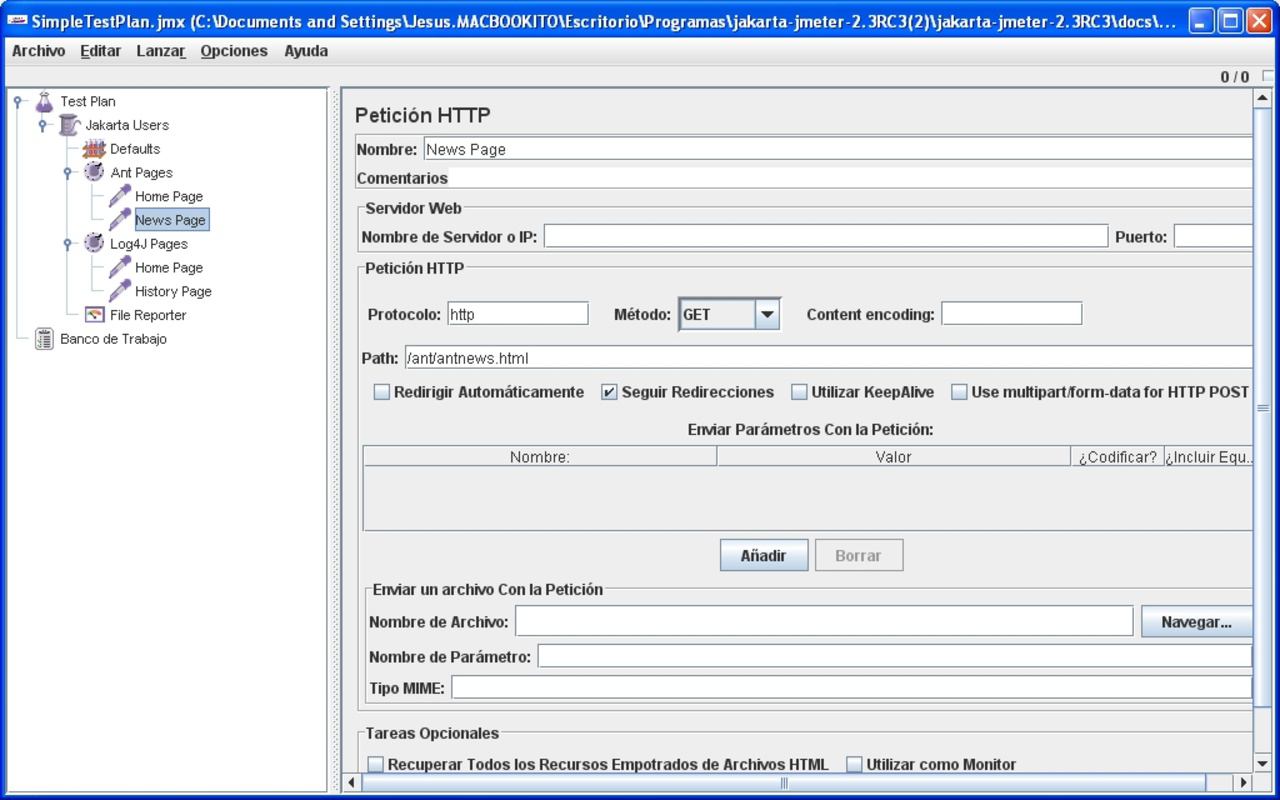Check Recuperar Todos los Recursos Empotrados
1280x800 pixels.
(375, 764)
